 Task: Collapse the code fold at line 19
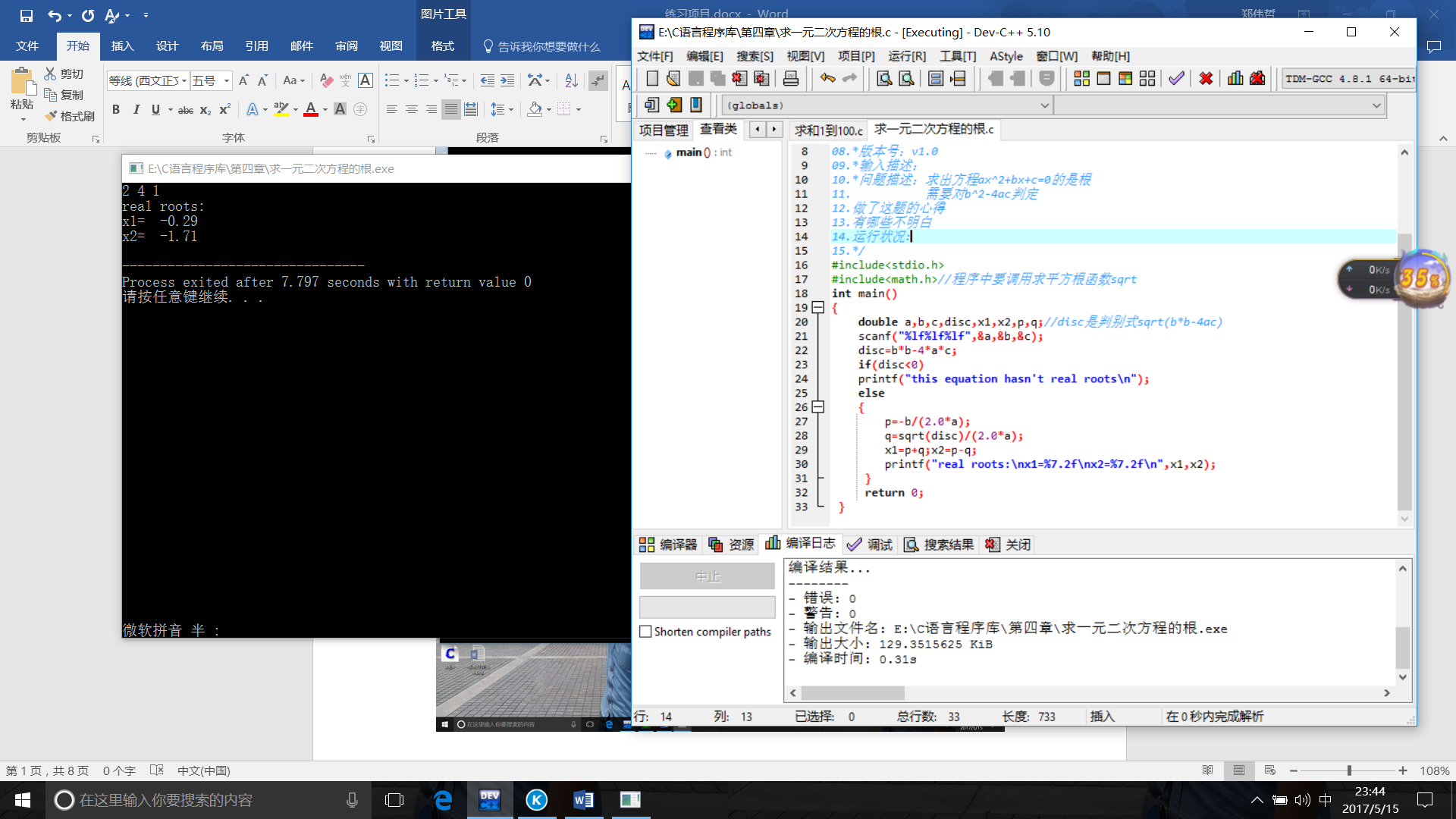817,307
